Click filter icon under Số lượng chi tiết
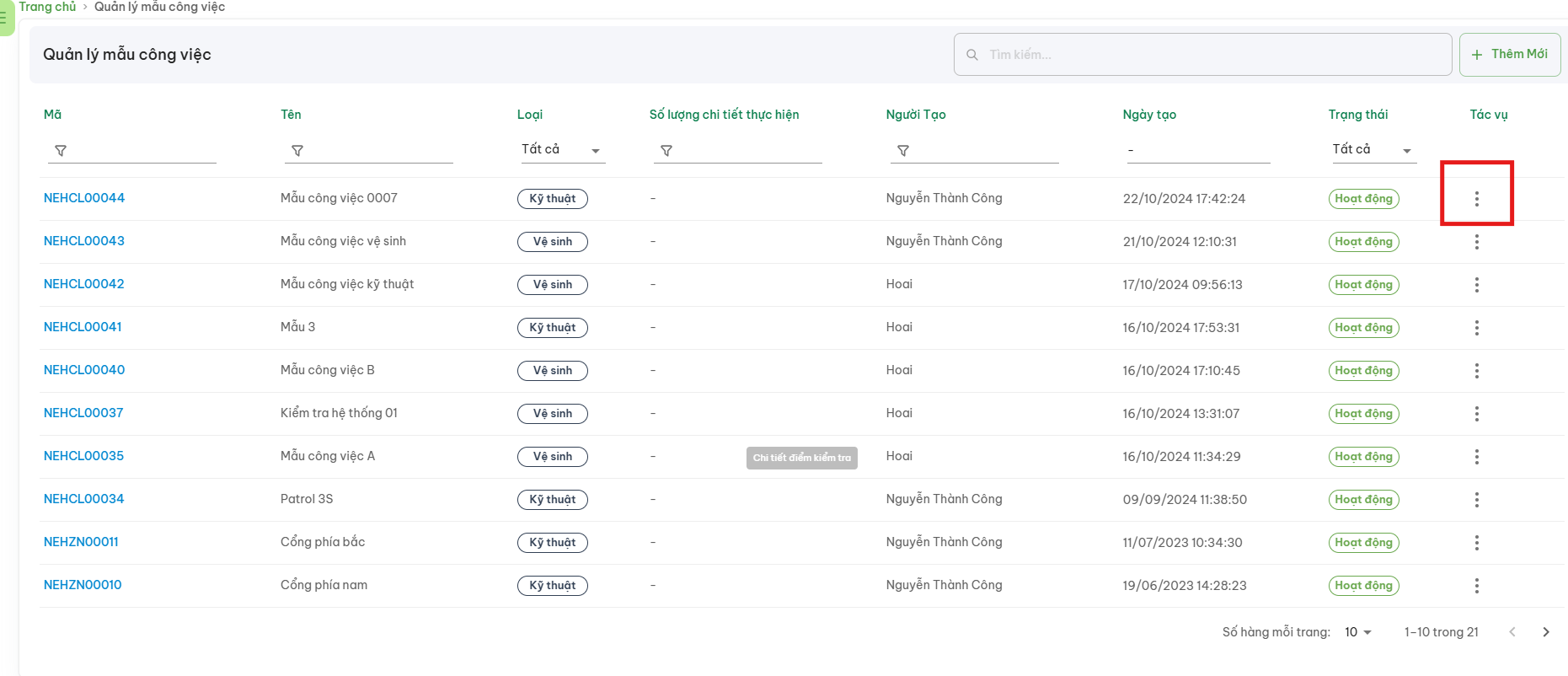Screen dimensions: 1568x676 pos(666,151)
